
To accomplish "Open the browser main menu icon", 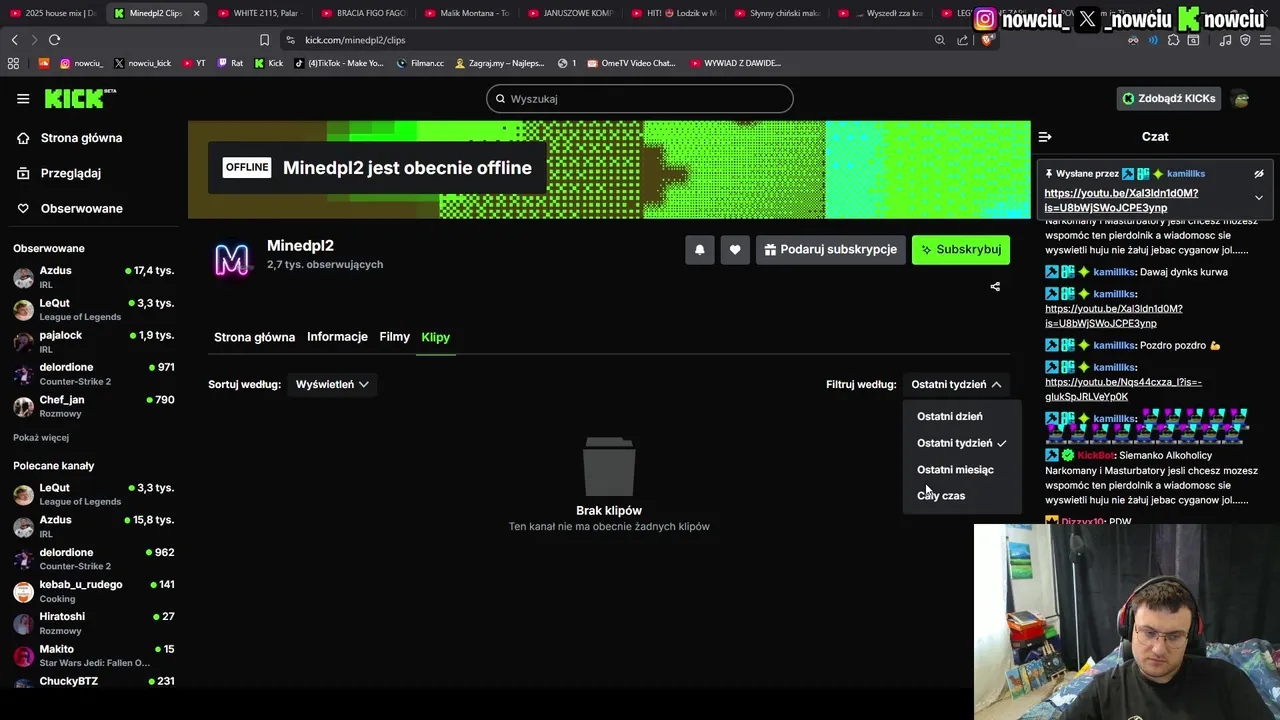I will pos(1265,40).
